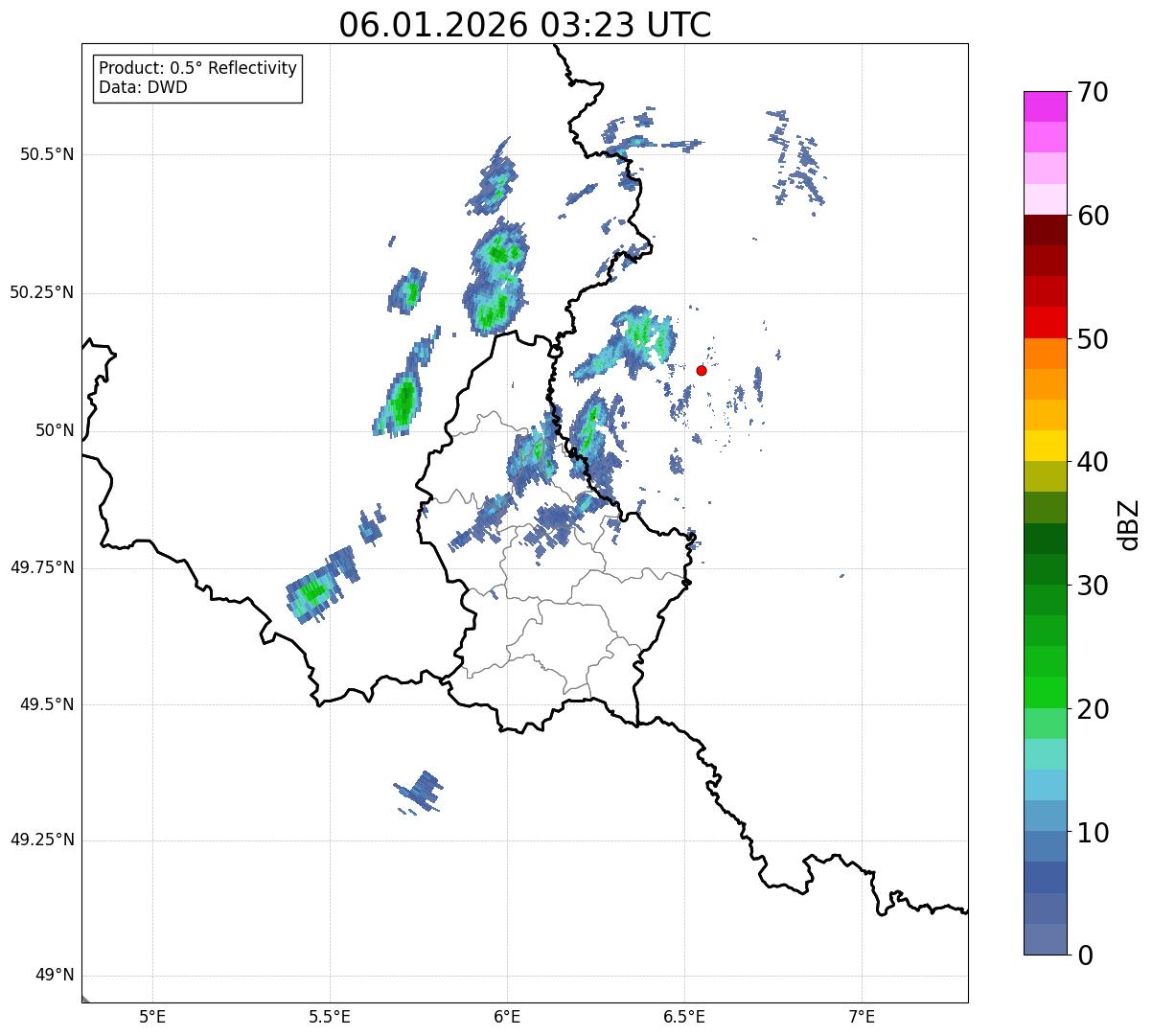Pick the yellow colorbar swatch above 40
Screen dimensions: 1152x1036
coord(1045,446)
